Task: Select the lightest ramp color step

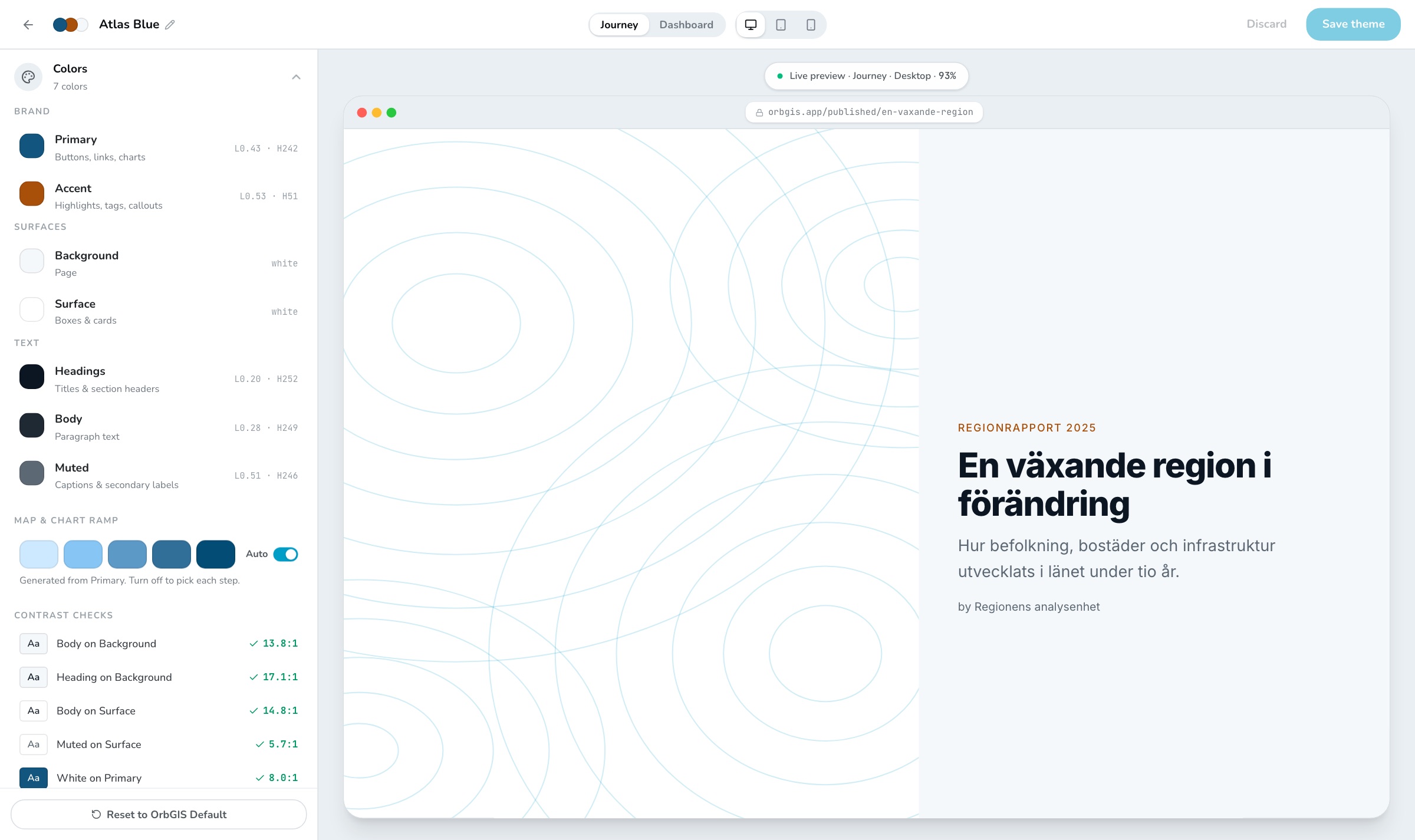Action: click(x=39, y=554)
